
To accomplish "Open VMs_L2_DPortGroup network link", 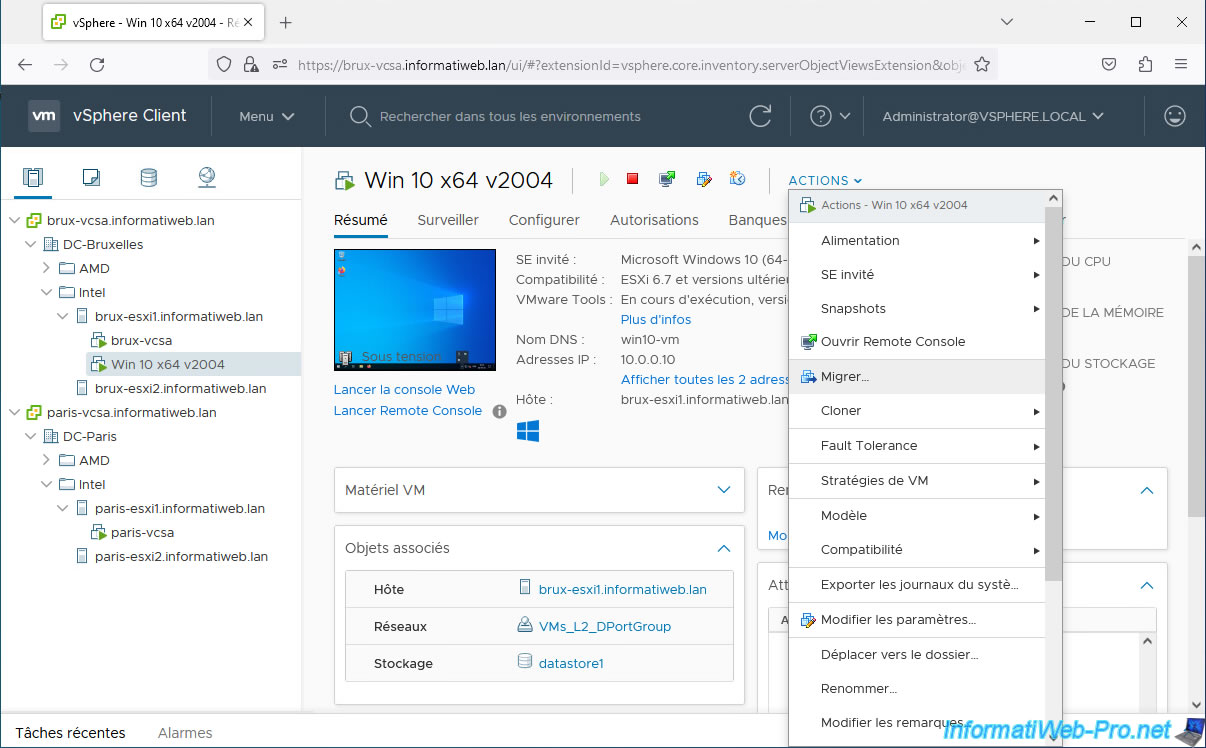I will pyautogui.click(x=604, y=626).
